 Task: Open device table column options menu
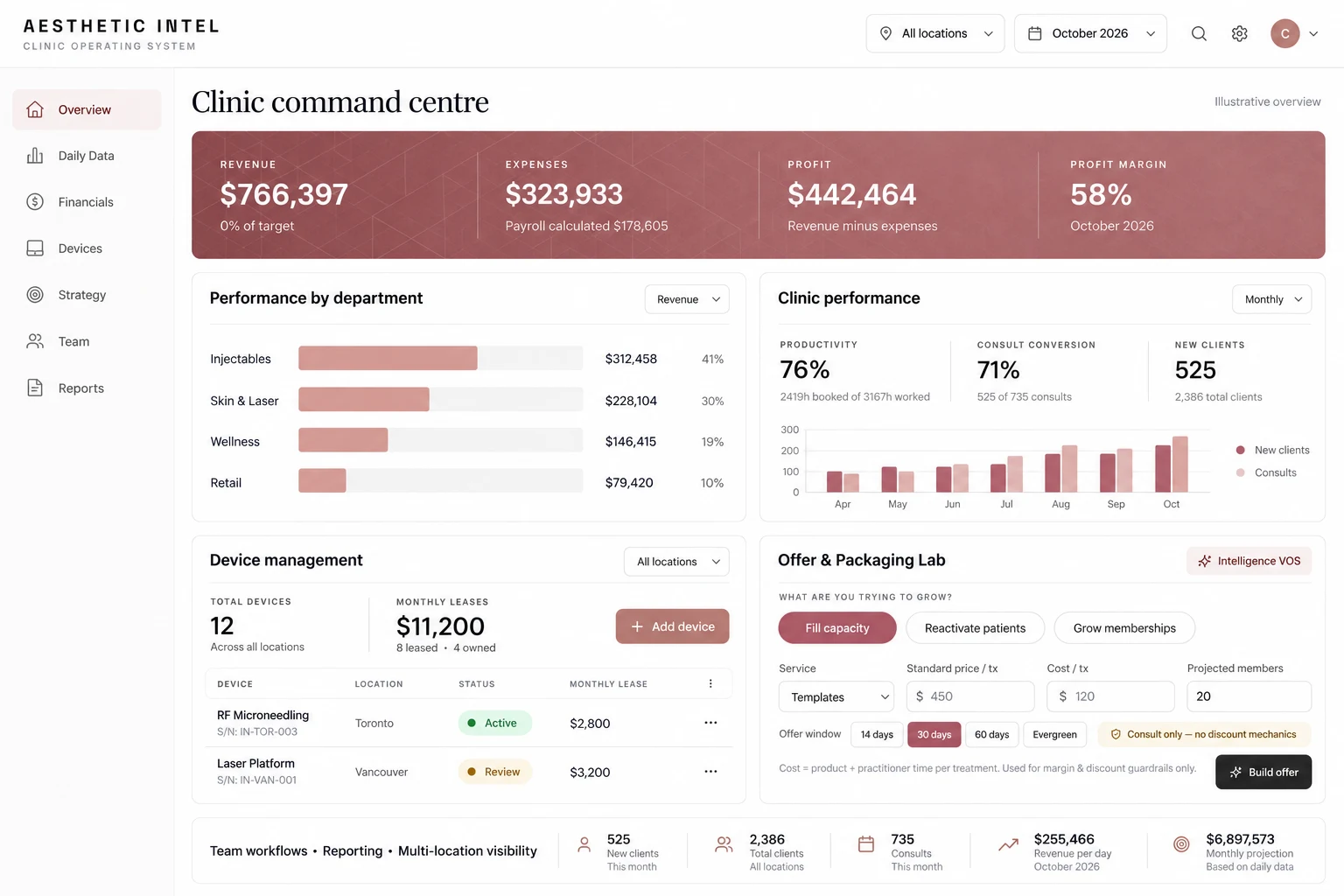pyautogui.click(x=710, y=683)
